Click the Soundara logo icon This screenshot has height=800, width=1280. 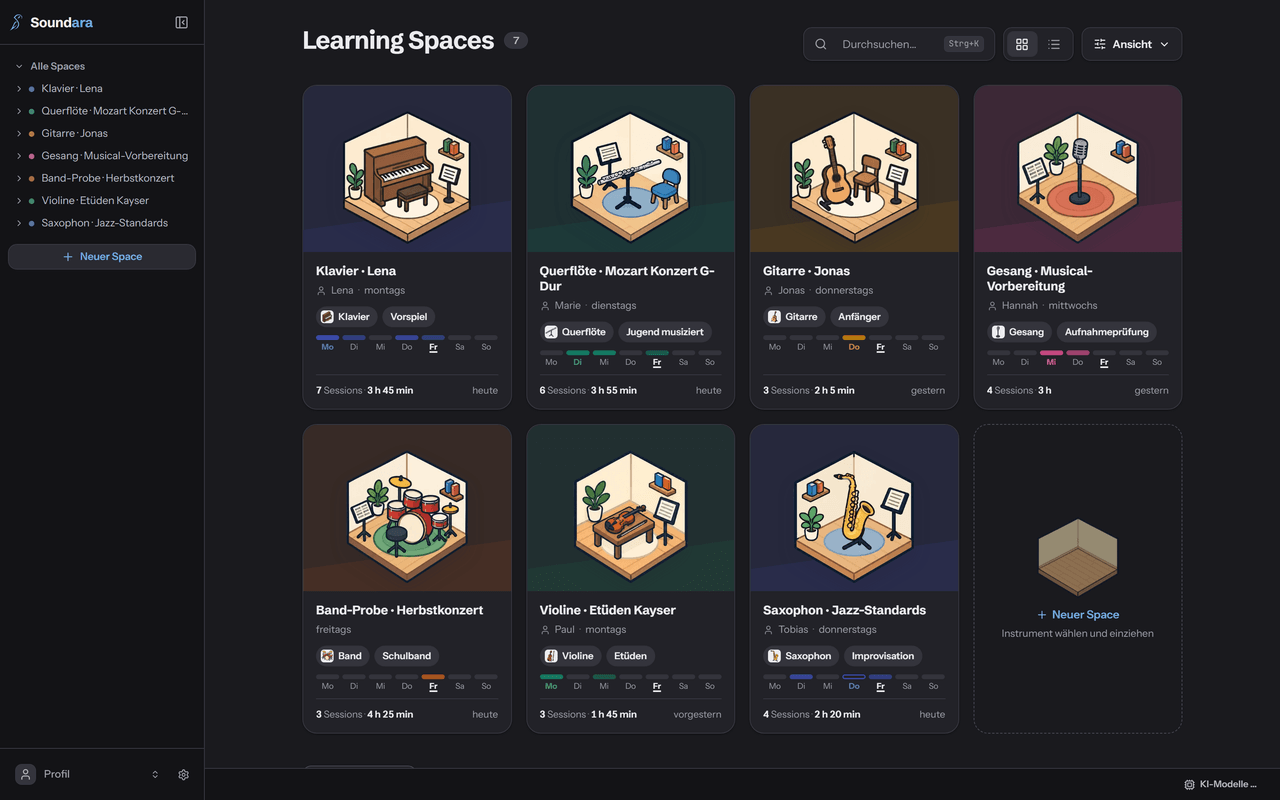click(16, 22)
